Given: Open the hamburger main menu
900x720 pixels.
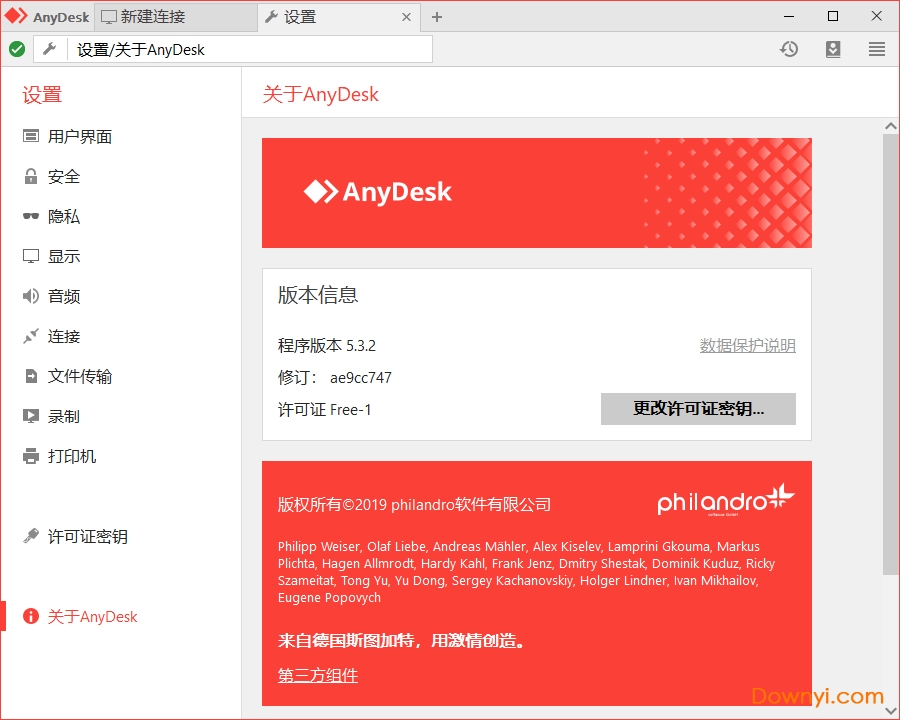Looking at the screenshot, I should coord(876,49).
